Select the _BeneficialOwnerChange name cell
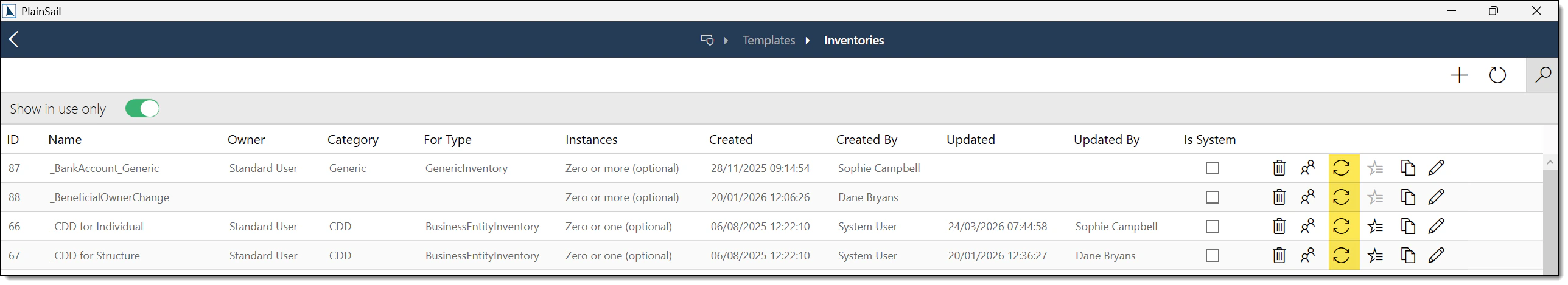 click(110, 197)
